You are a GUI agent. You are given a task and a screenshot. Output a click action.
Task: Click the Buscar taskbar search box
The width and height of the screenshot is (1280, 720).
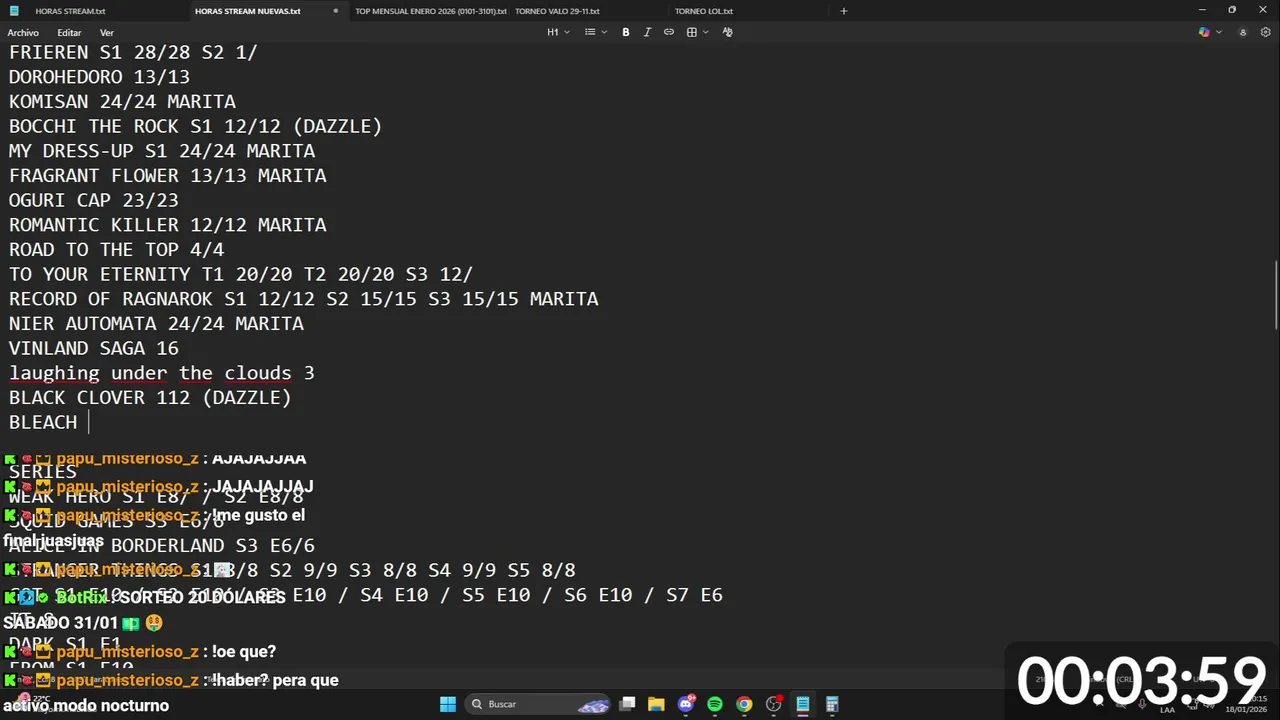538,704
